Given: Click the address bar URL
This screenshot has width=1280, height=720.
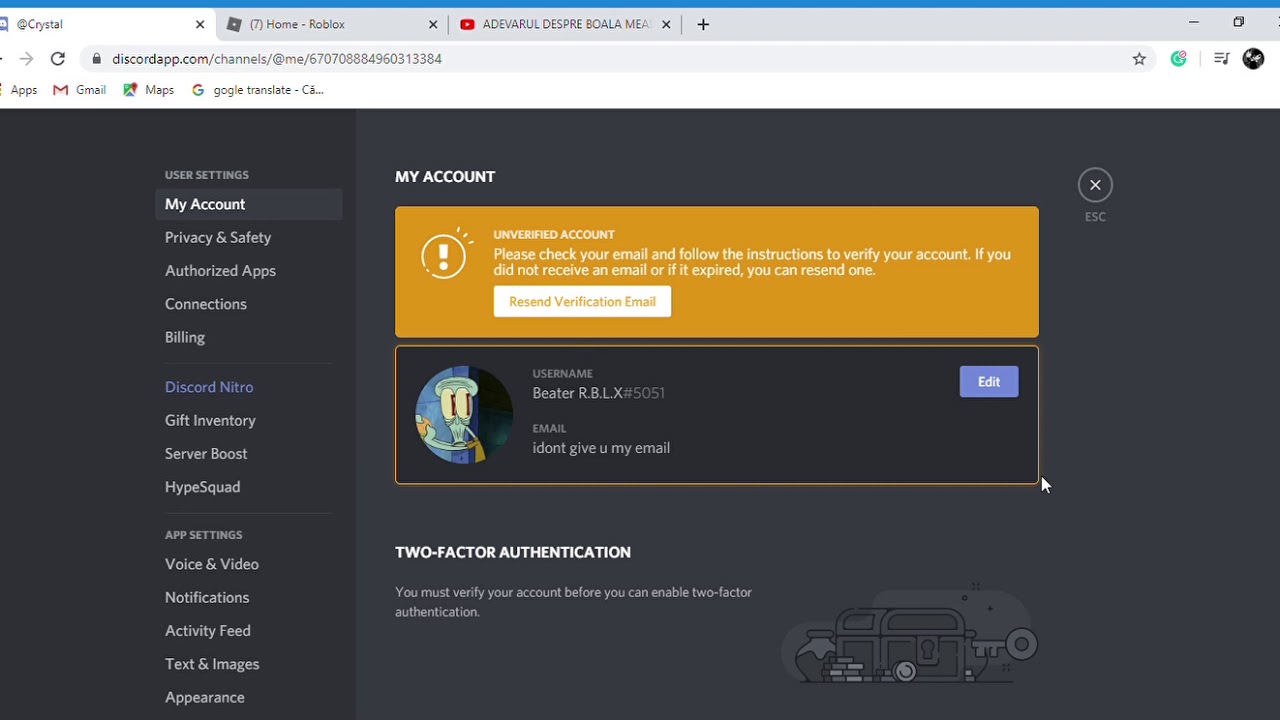Looking at the screenshot, I should (x=277, y=59).
